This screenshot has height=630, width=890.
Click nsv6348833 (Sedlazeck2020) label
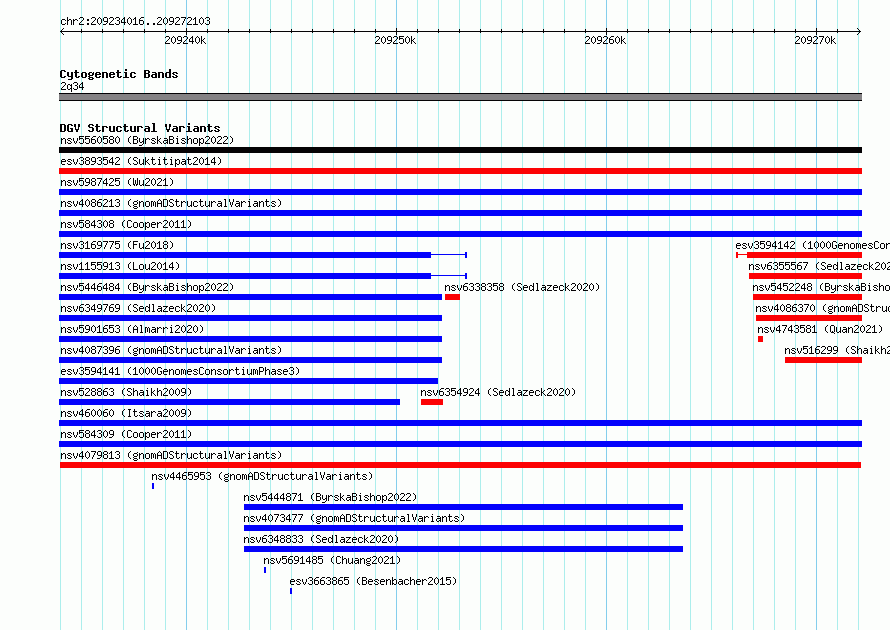point(321,539)
